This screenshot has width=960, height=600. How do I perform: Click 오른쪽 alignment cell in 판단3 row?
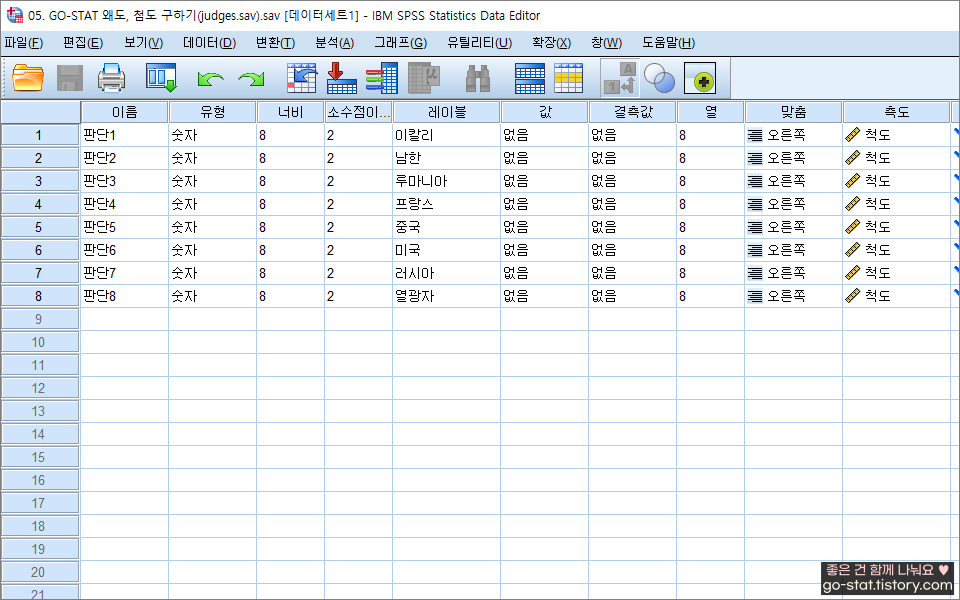[x=793, y=181]
